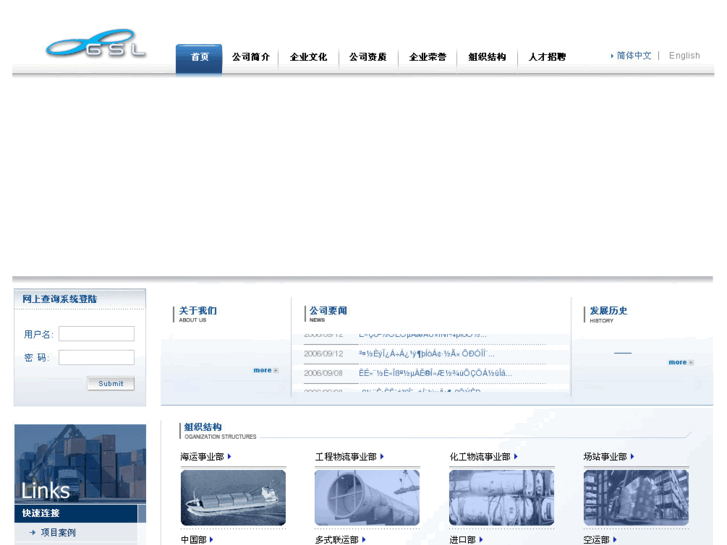The width and height of the screenshot is (727, 545).
Task: Open 多式联运部 department link
Action: (337, 540)
